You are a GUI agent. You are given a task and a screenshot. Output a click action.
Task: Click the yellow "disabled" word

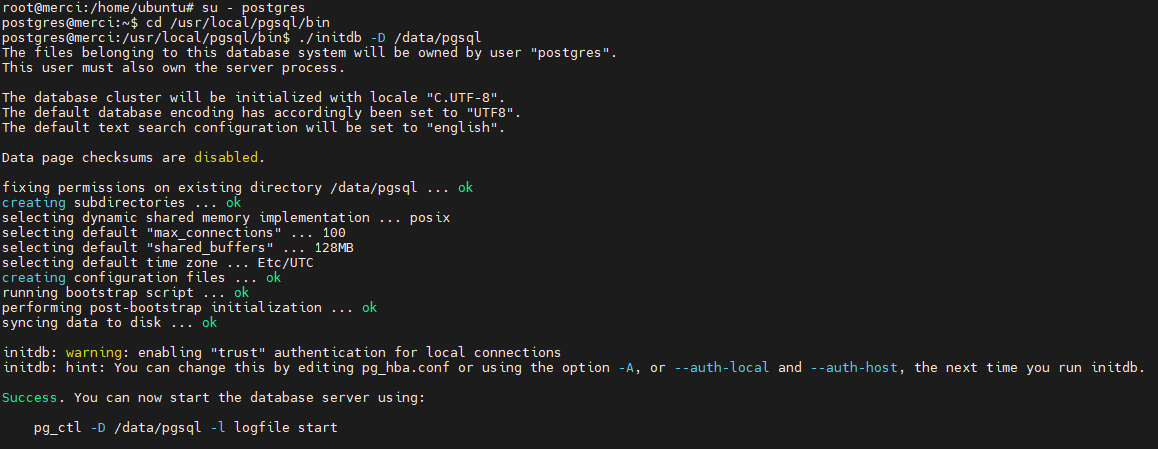click(226, 157)
